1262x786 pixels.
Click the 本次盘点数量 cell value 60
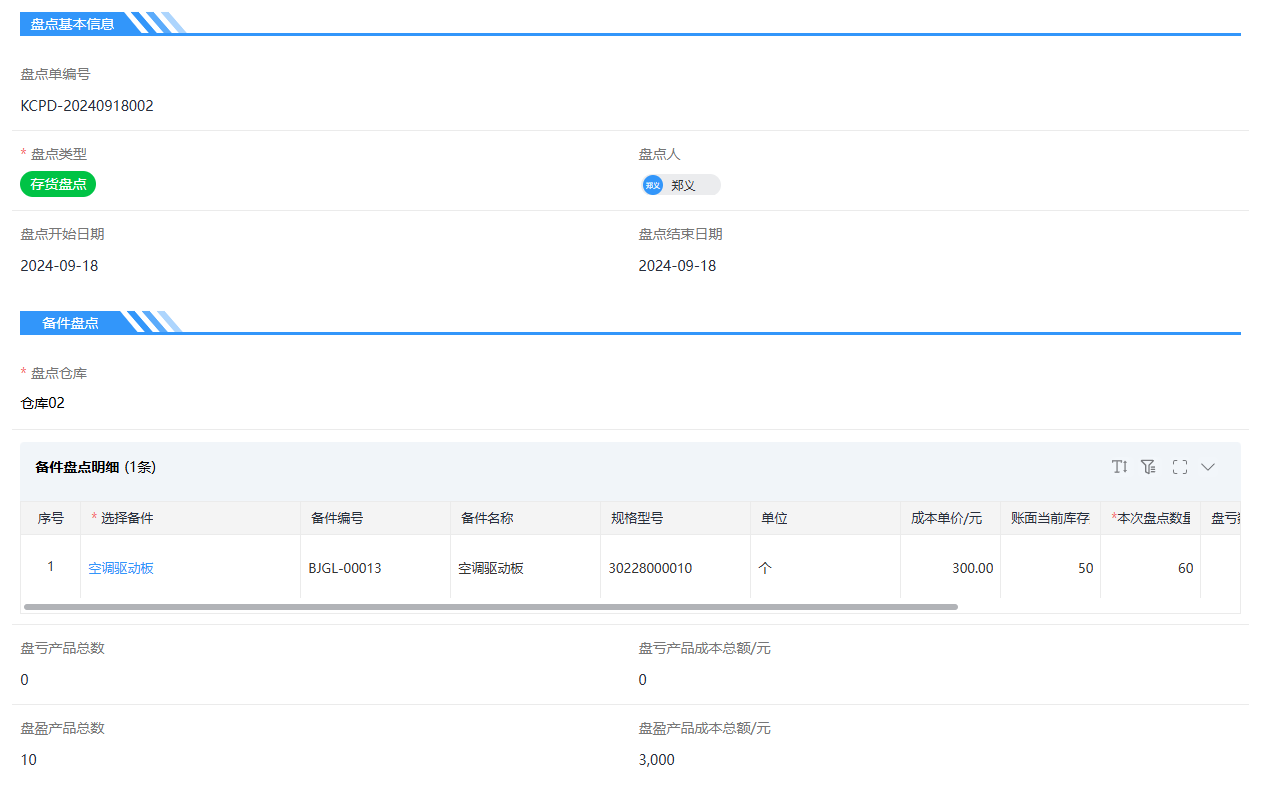pos(1185,568)
